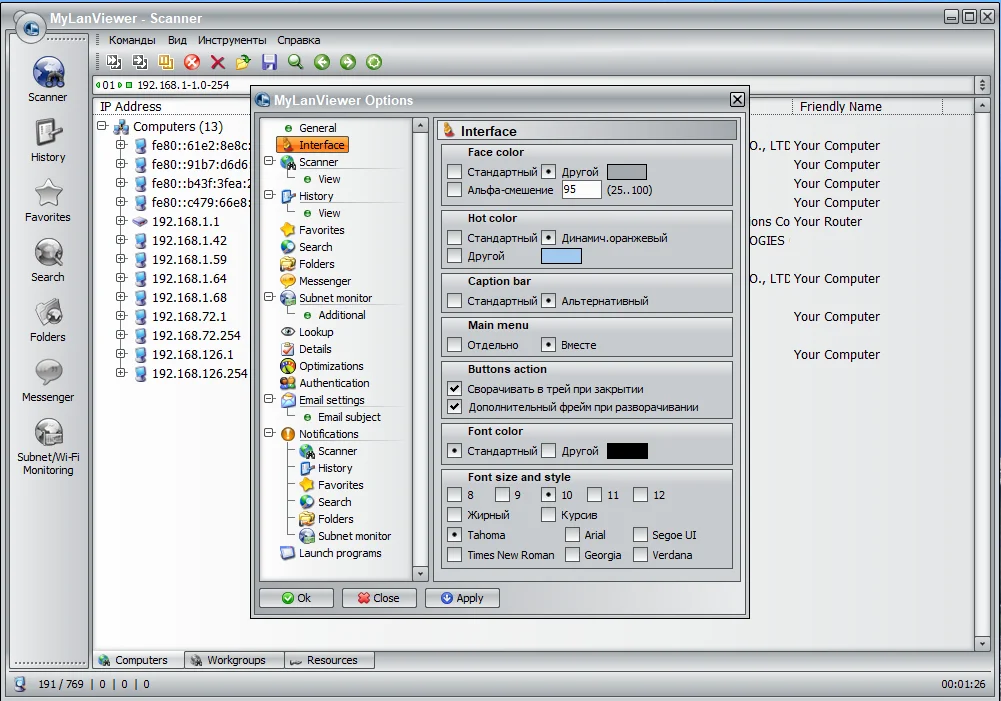Pick the gray face color swatch
The image size is (1001, 701).
tap(626, 172)
